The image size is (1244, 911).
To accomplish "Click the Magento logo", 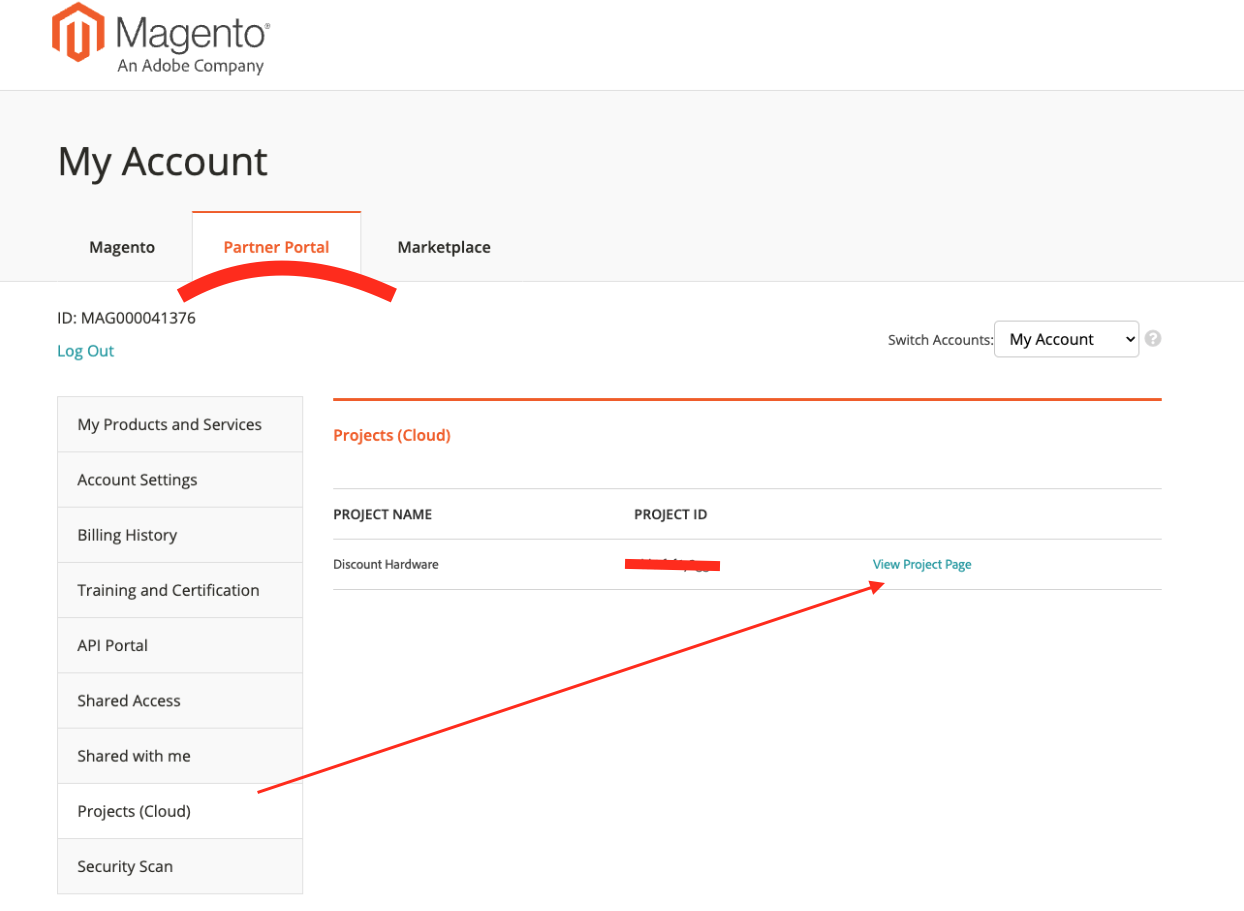I will [x=160, y=39].
